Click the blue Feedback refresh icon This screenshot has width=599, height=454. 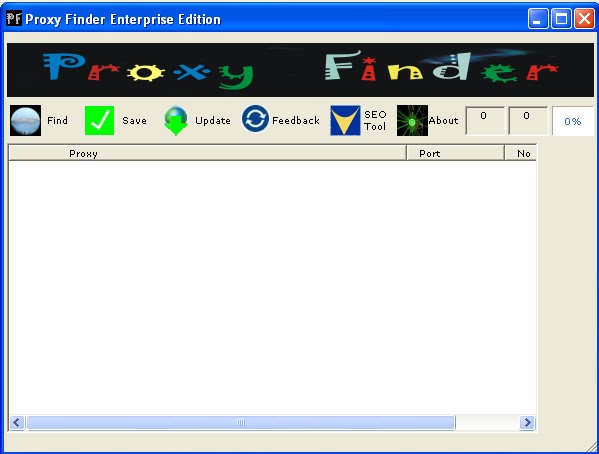[x=255, y=119]
